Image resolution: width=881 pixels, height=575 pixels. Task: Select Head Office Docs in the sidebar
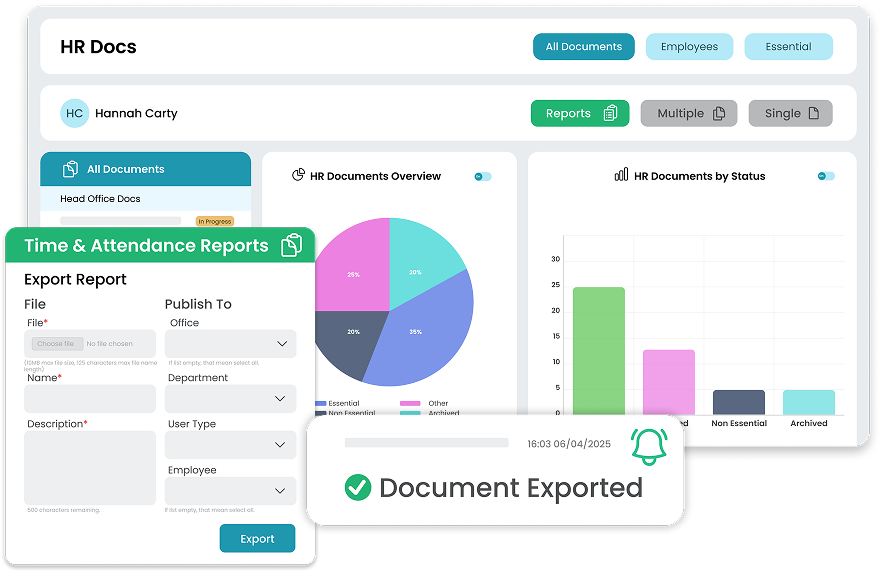click(x=146, y=198)
